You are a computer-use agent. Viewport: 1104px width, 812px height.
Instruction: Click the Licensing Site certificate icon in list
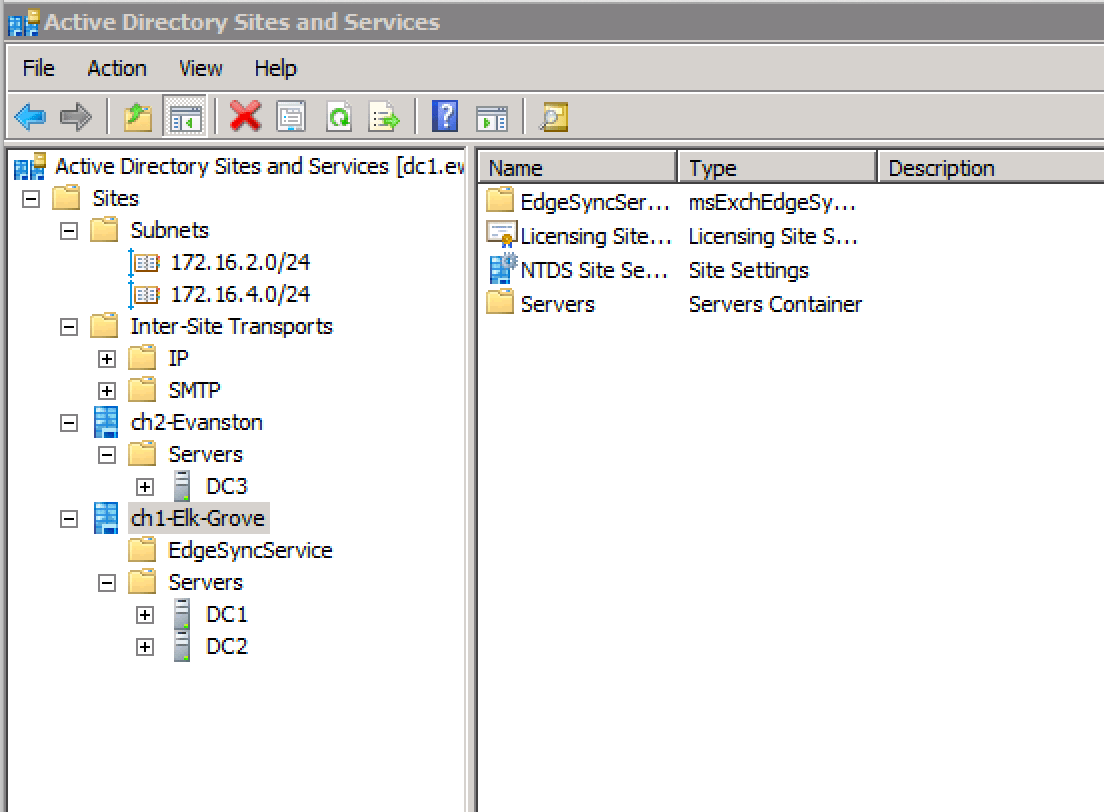coord(501,235)
